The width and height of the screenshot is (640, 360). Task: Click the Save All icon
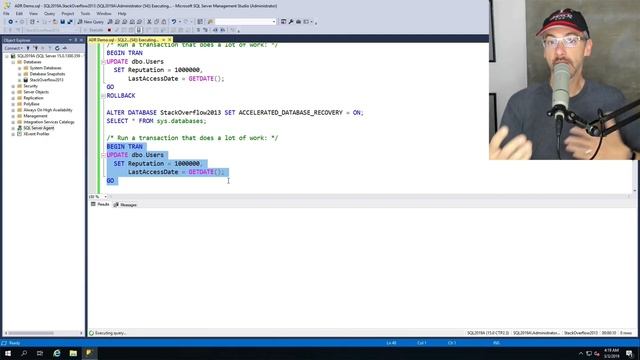click(70, 22)
